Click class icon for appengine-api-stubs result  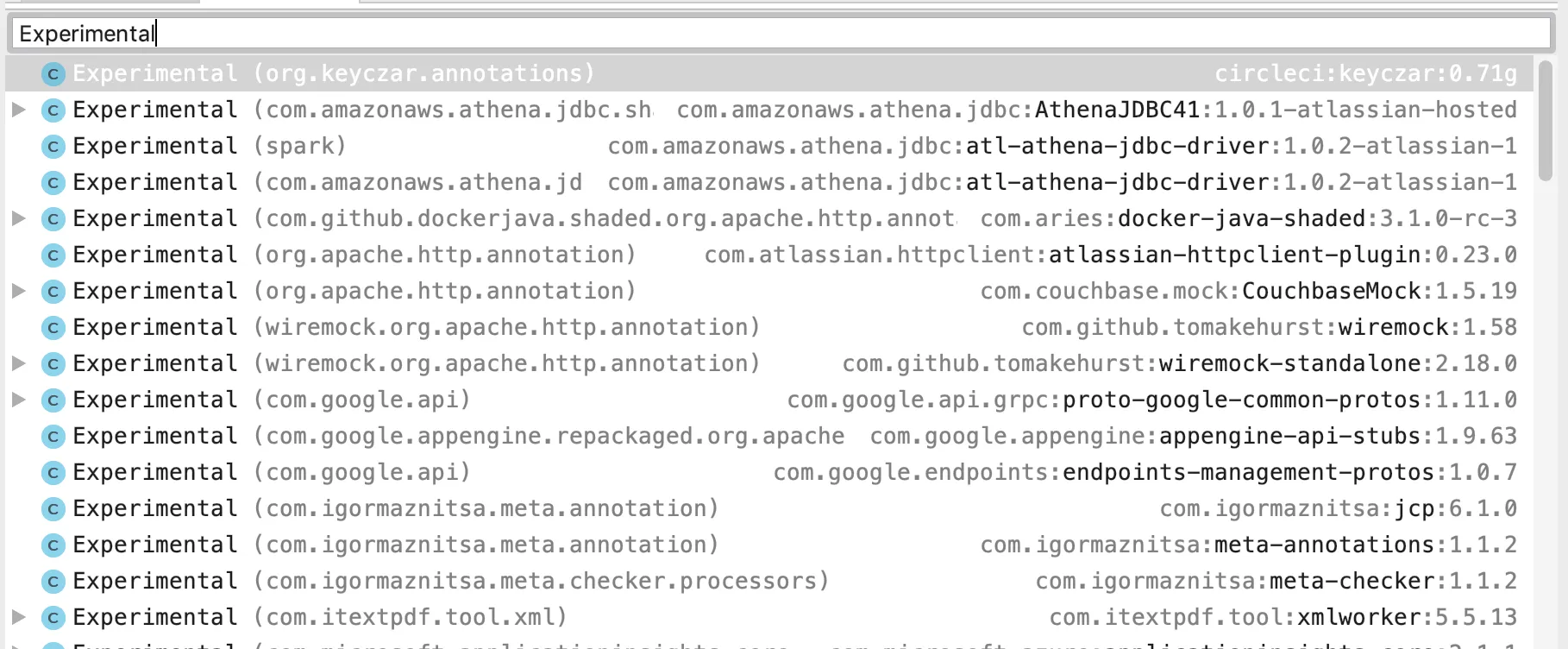[x=53, y=437]
